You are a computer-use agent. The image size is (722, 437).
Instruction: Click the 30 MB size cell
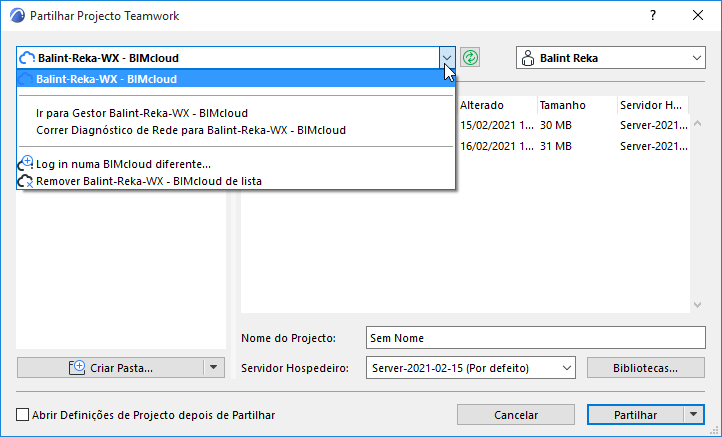(x=556, y=125)
